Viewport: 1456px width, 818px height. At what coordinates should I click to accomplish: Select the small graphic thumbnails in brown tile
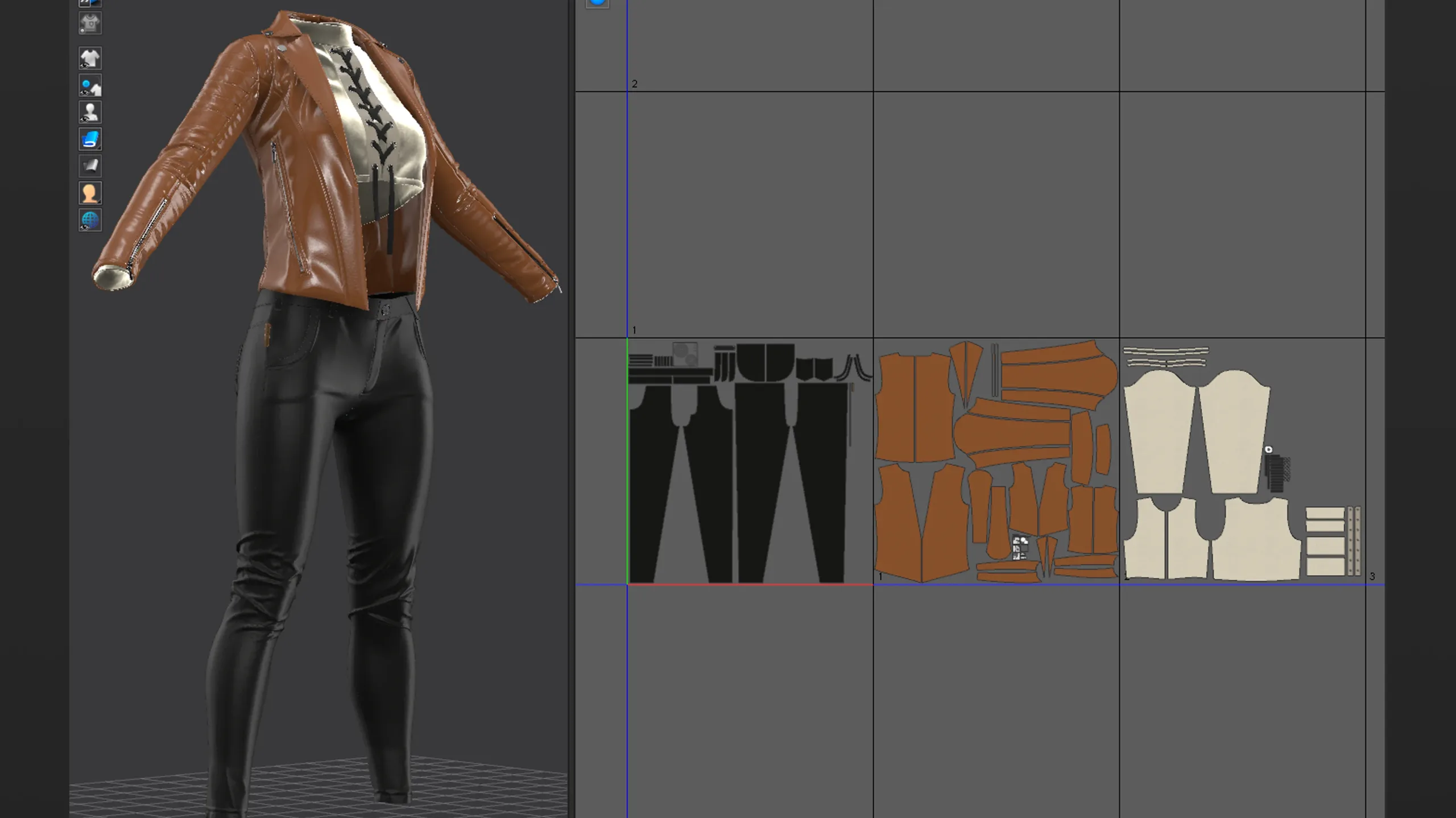1021,548
